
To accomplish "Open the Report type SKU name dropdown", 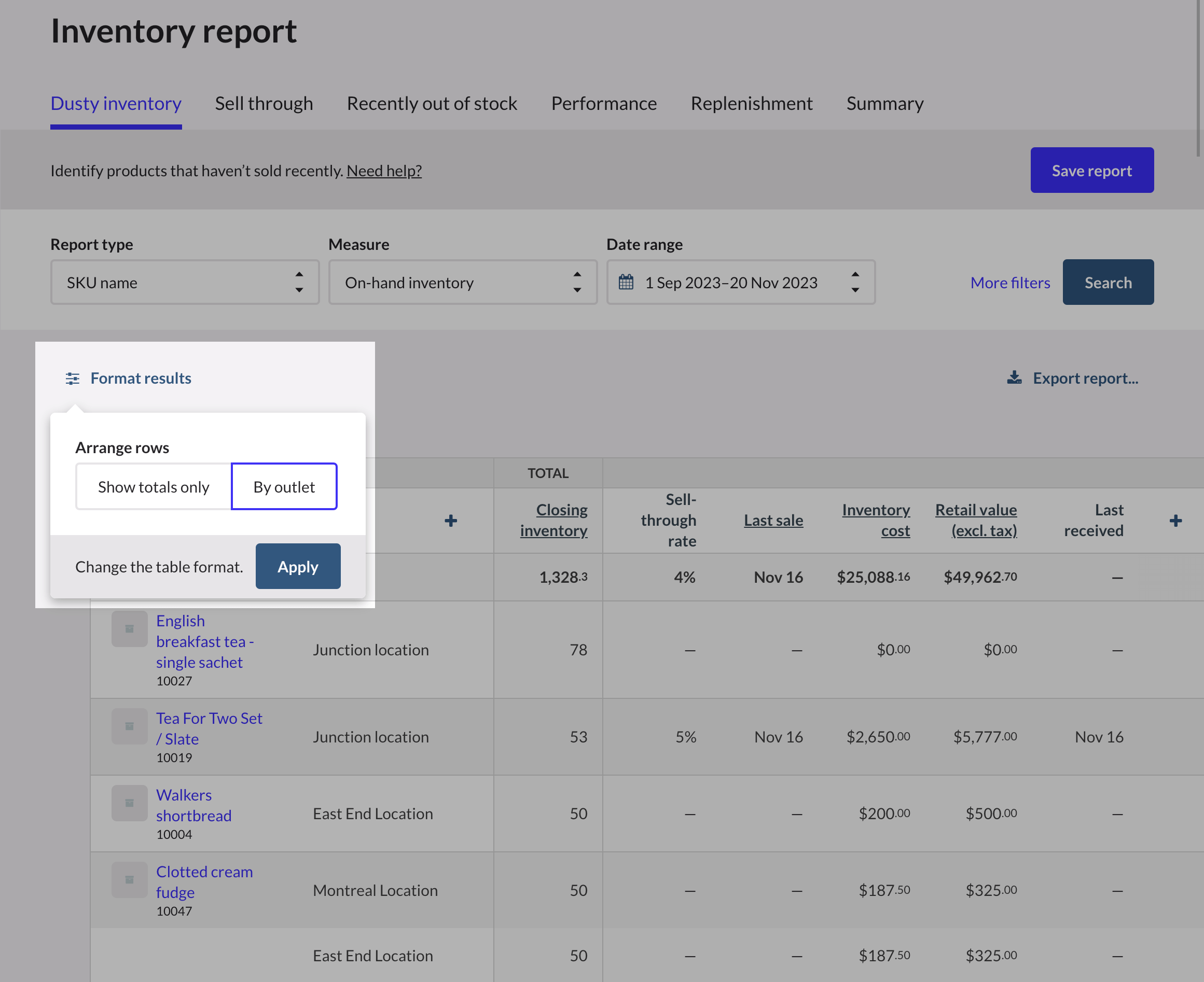I will 185,282.
